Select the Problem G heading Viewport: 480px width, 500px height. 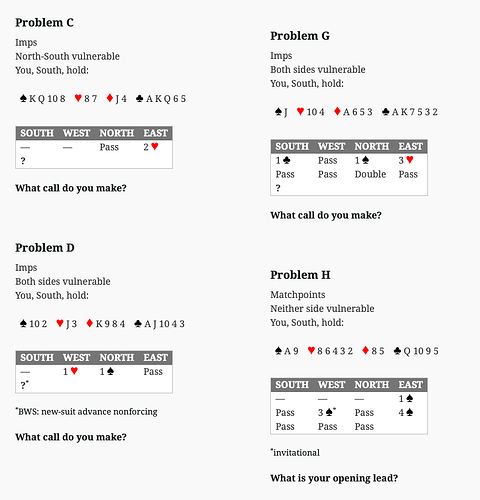(300, 36)
